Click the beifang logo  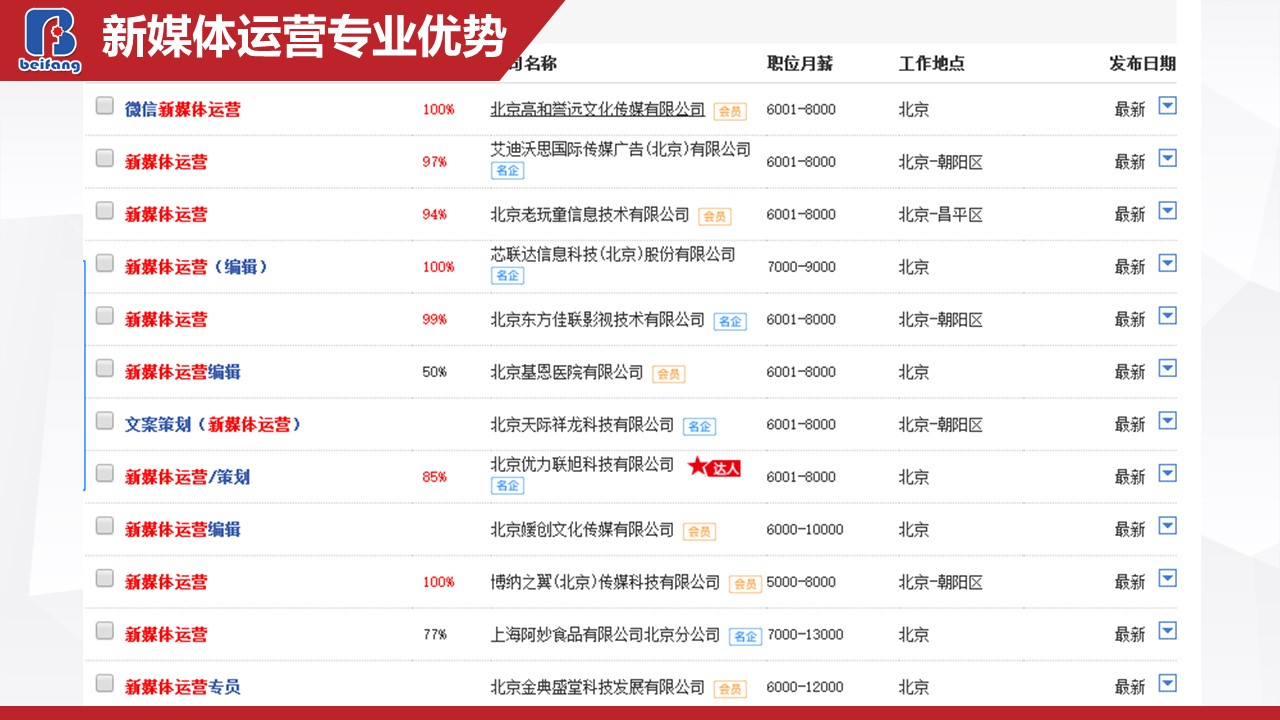pyautogui.click(x=51, y=40)
